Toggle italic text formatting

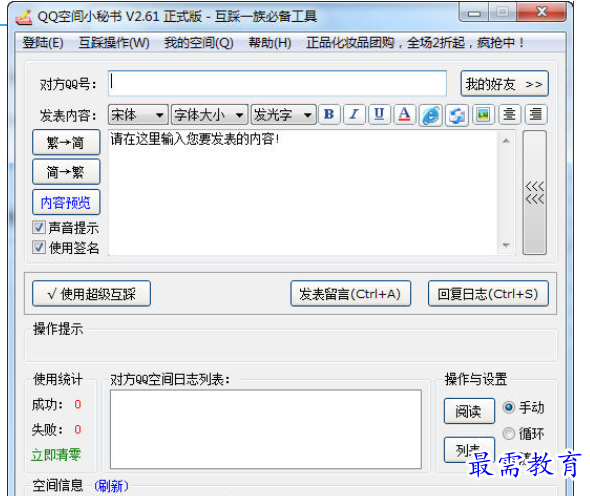(x=354, y=114)
